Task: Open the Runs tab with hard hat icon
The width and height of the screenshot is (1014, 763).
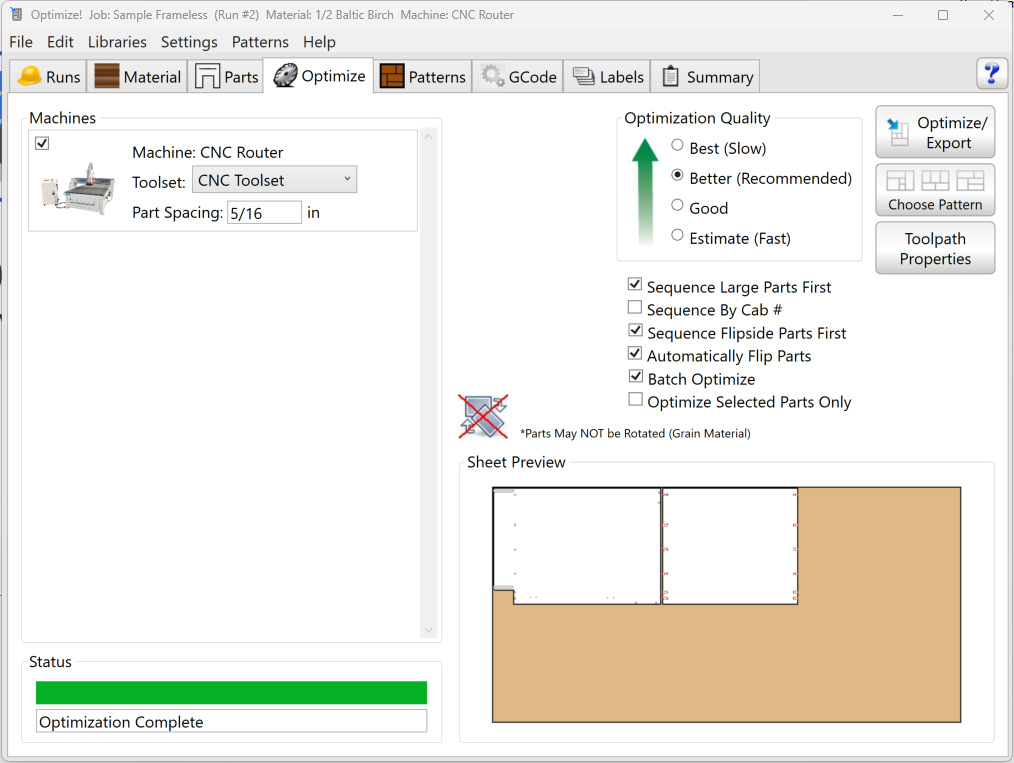Action: pyautogui.click(x=30, y=77)
